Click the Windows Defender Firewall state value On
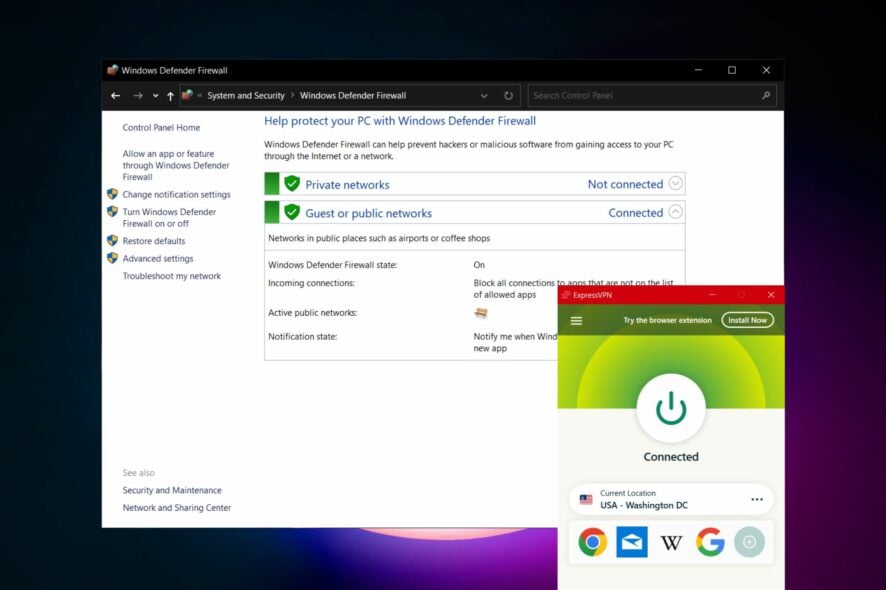886x590 pixels. coord(479,265)
